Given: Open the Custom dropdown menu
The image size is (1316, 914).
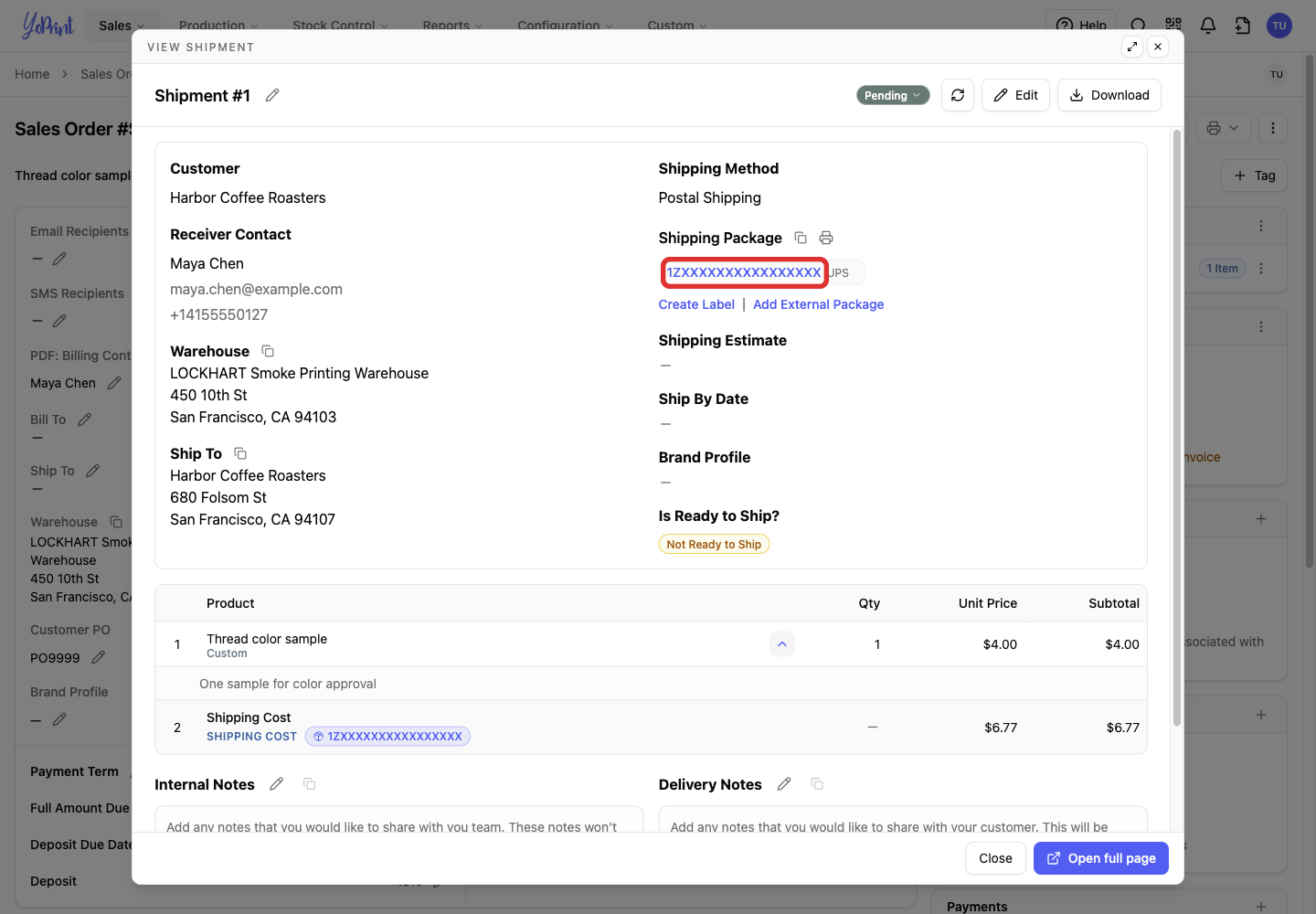Looking at the screenshot, I should 677,26.
